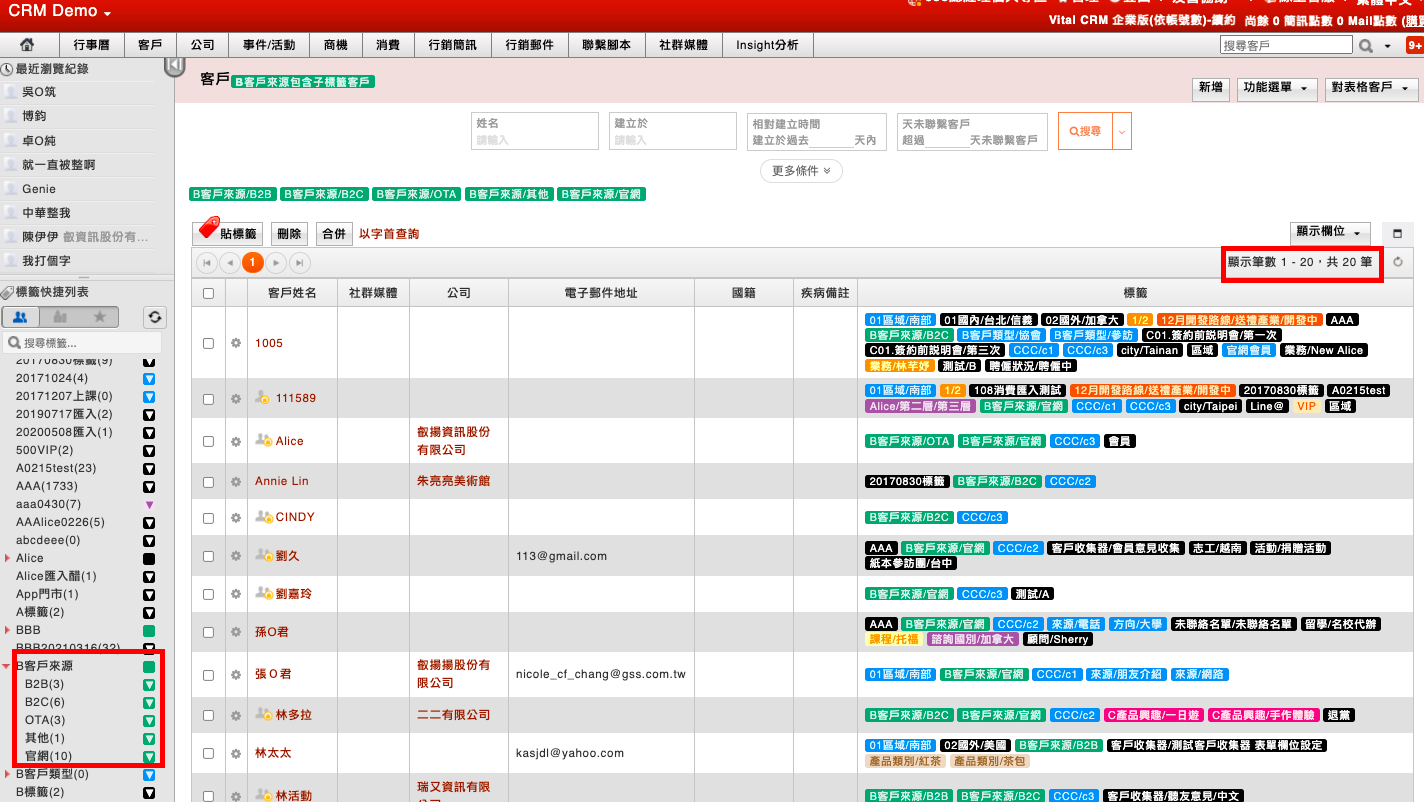
Task: Click the green swatch beside BBB tag
Action: (149, 631)
